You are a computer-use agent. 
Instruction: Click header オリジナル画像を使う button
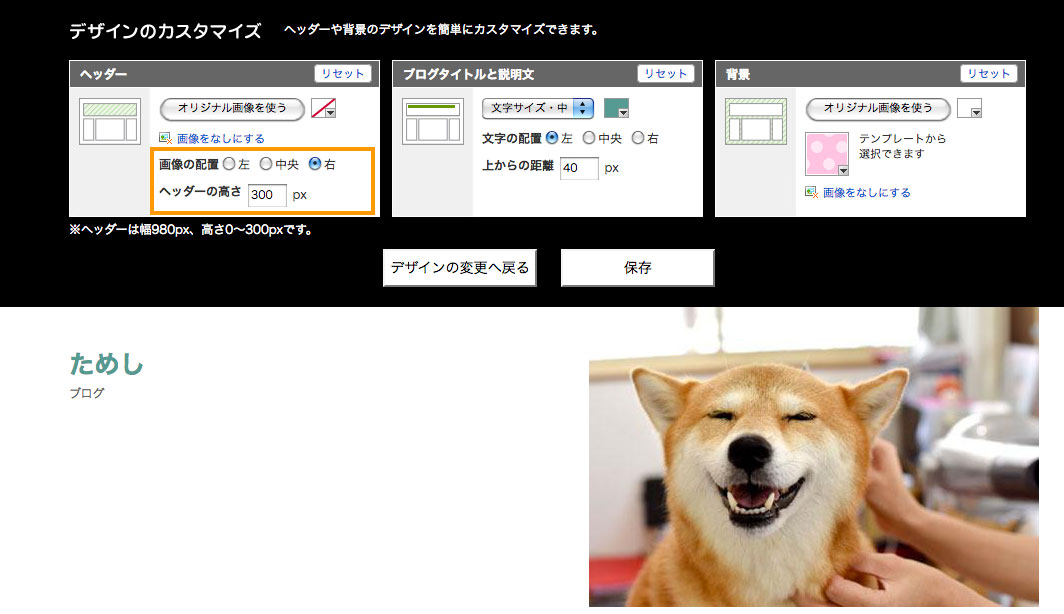(232, 109)
